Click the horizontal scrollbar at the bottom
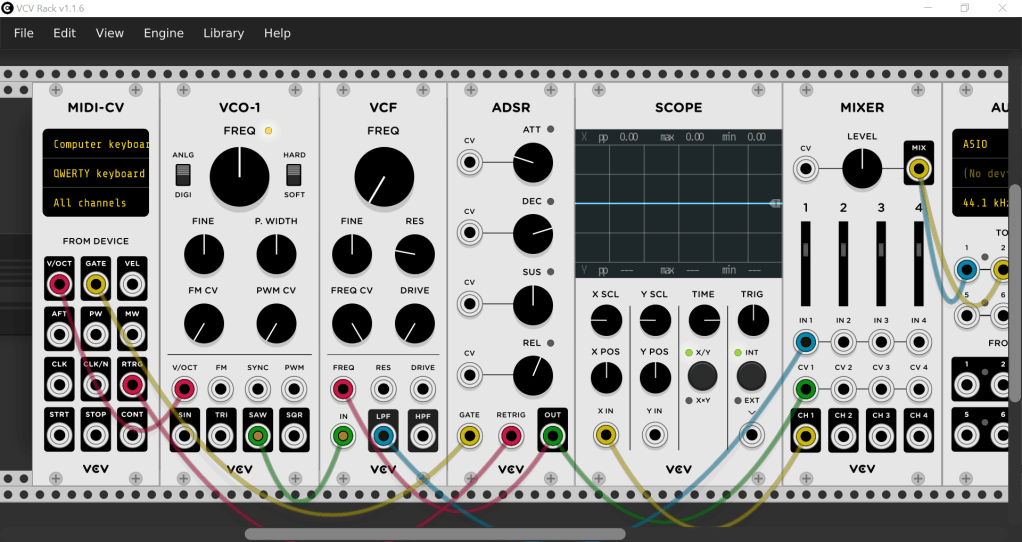Image resolution: width=1022 pixels, height=542 pixels. coord(434,534)
